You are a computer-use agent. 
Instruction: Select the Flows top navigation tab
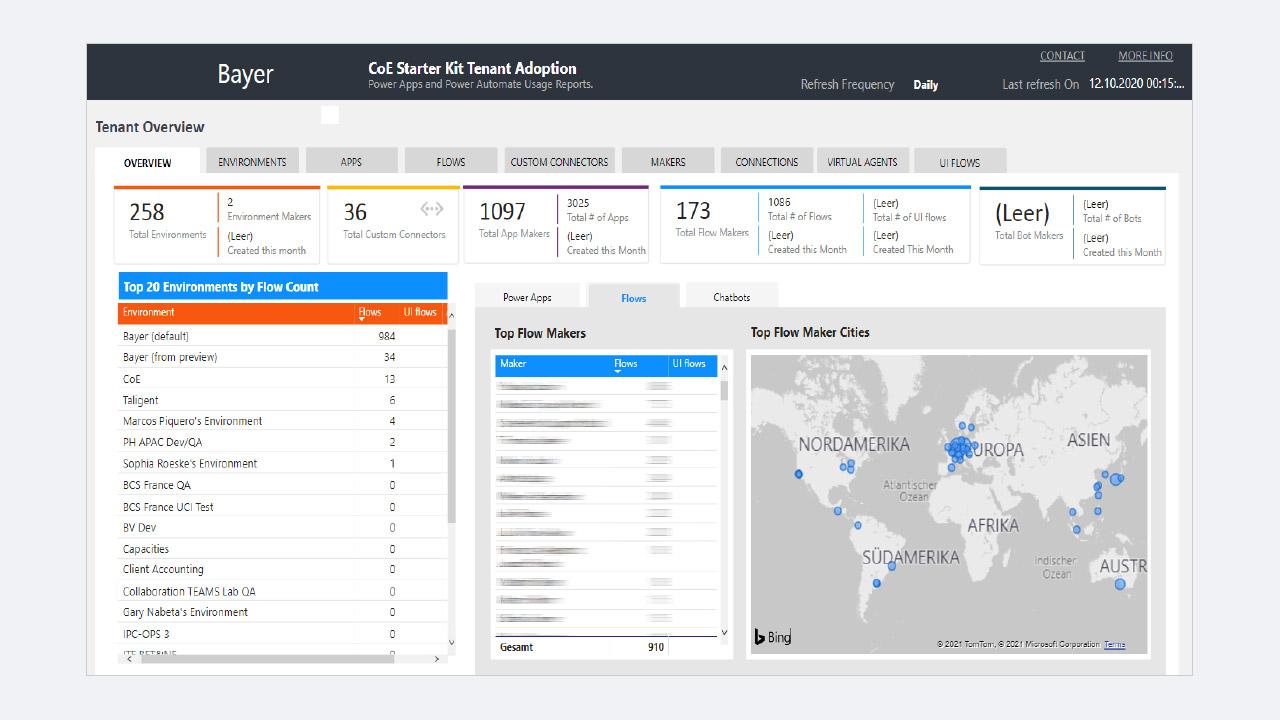pyautogui.click(x=451, y=161)
